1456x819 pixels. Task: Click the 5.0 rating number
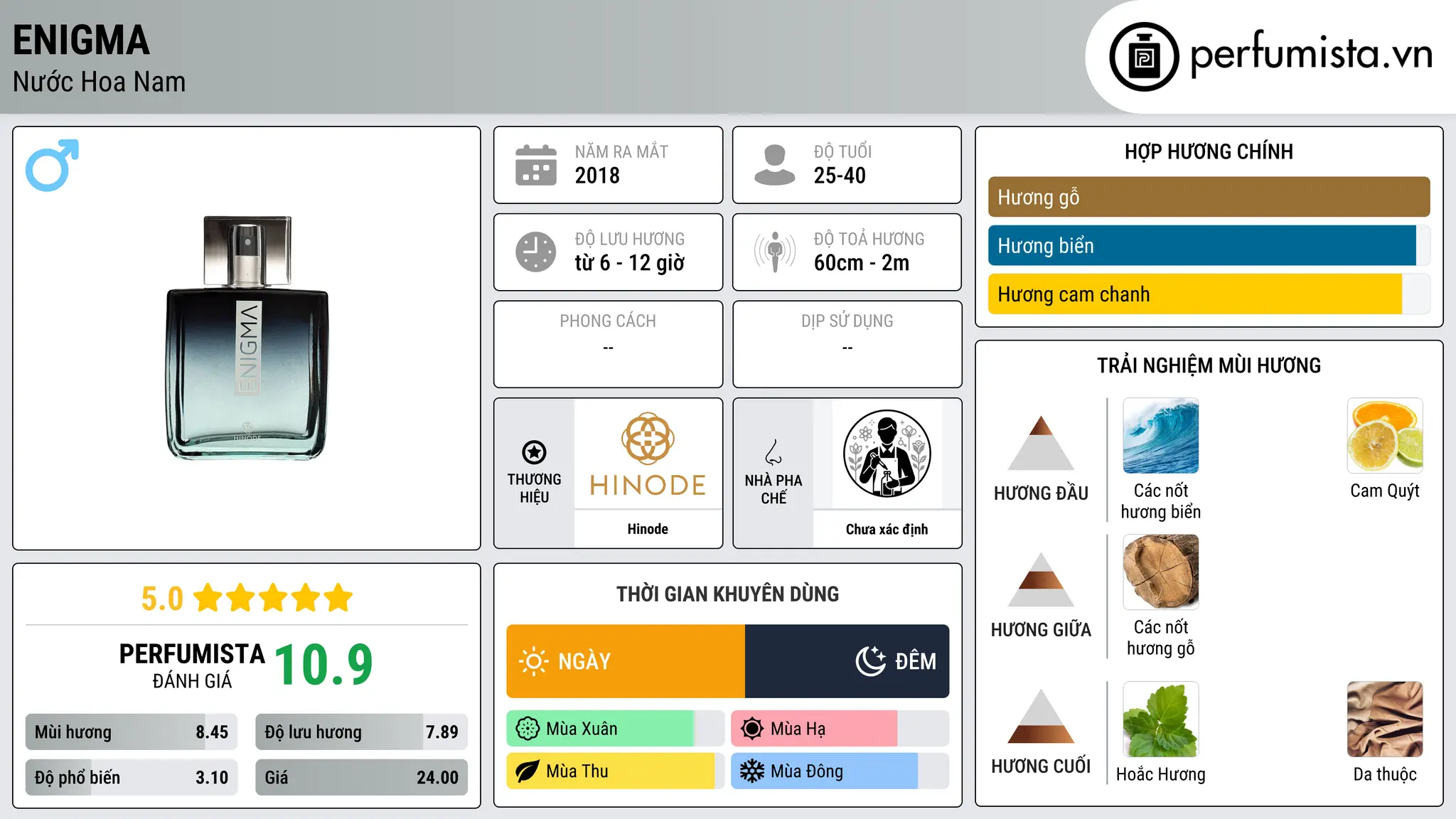click(x=162, y=599)
